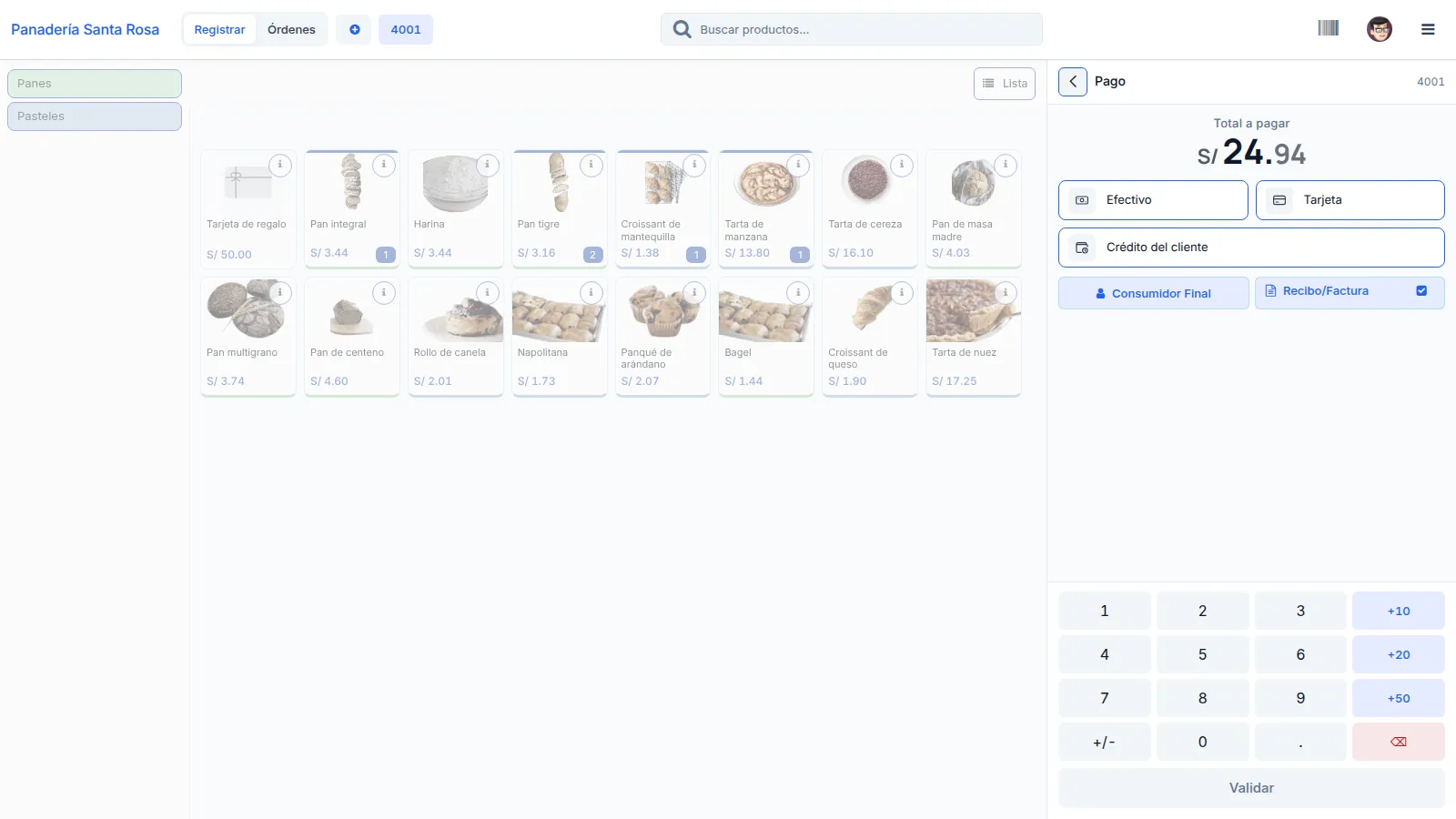1456x819 pixels.
Task: Open the barcode scanner icon
Action: pyautogui.click(x=1329, y=28)
